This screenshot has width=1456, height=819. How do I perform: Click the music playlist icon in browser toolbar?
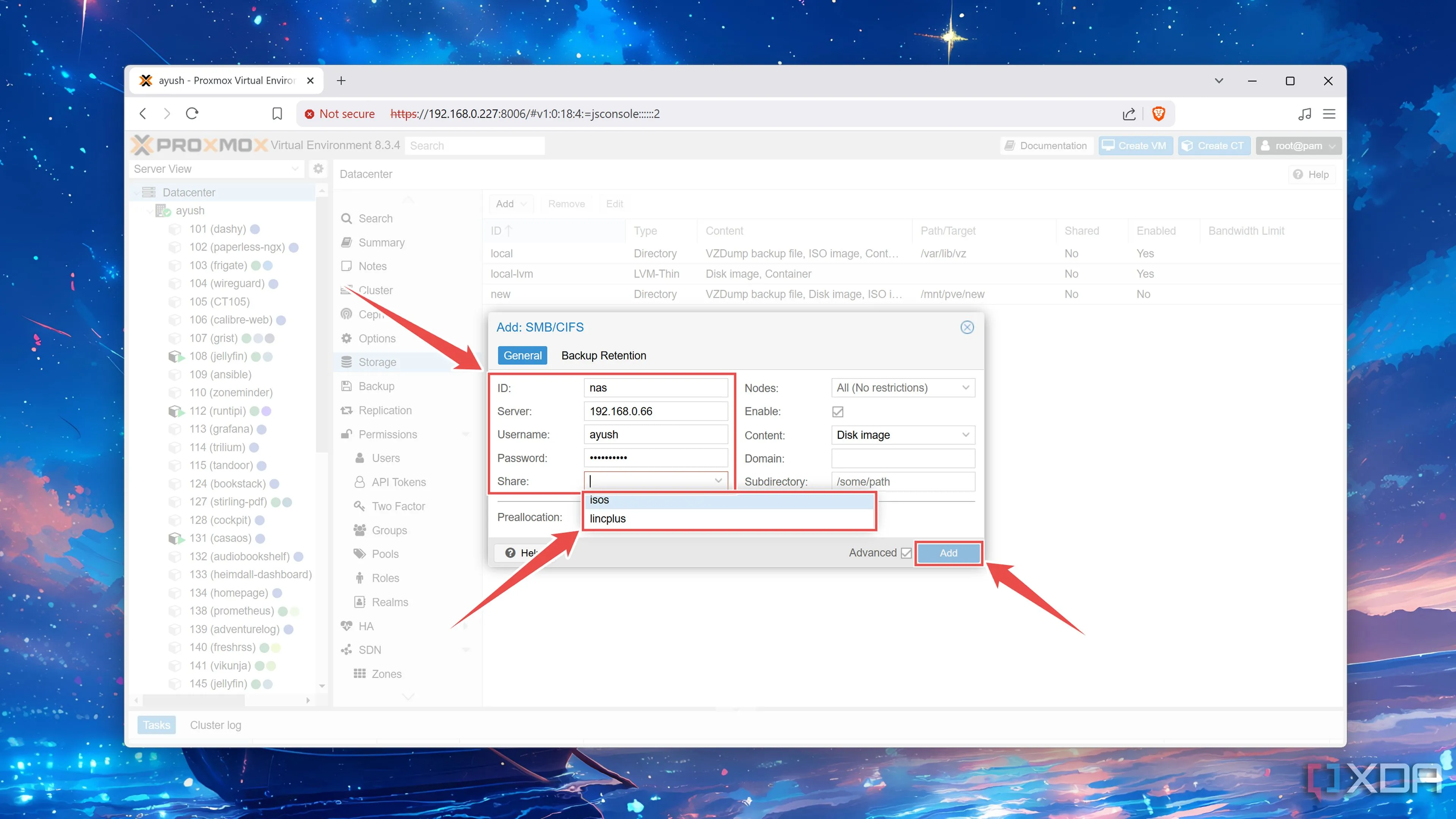click(1304, 114)
